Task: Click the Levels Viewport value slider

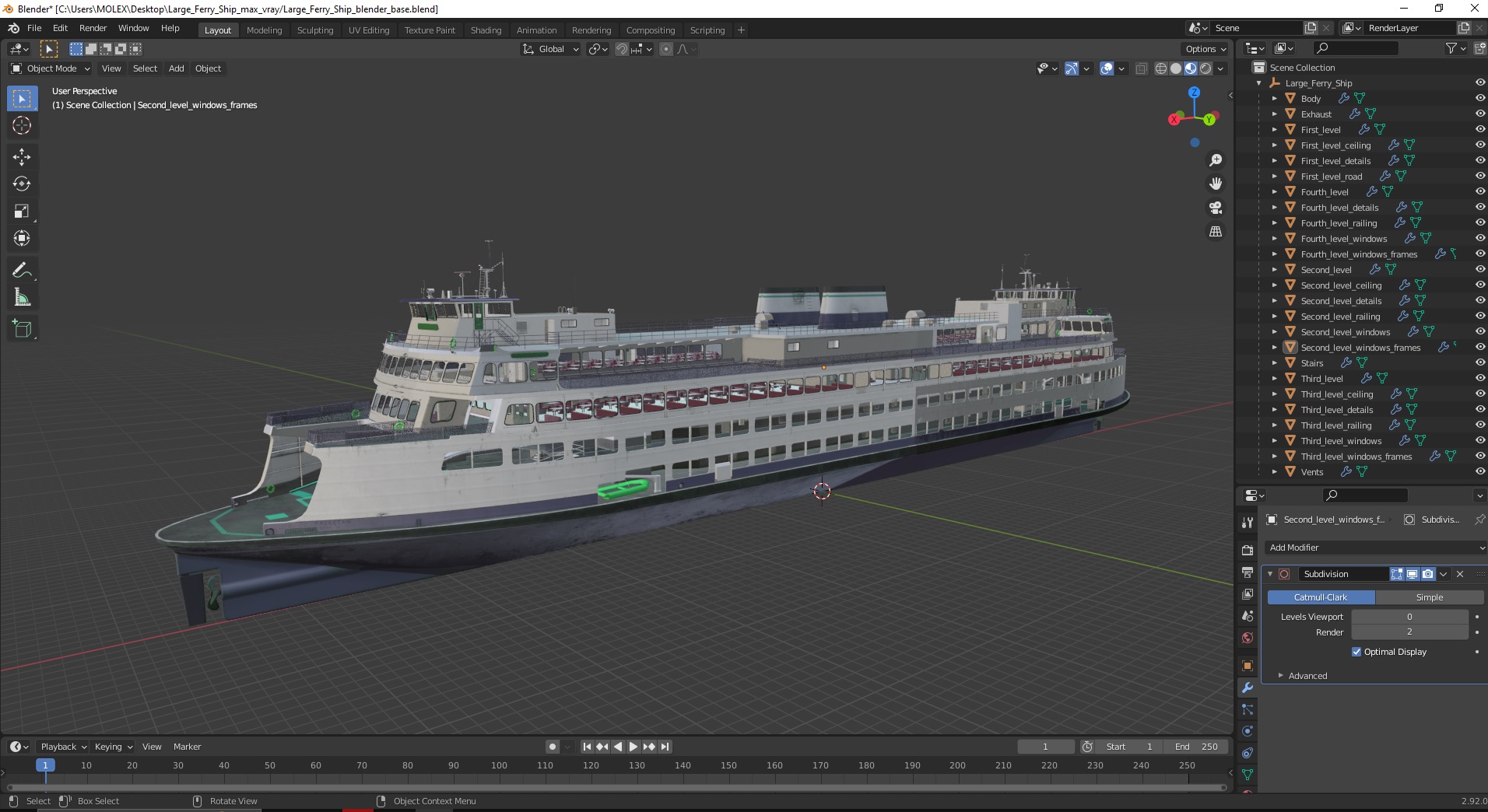Action: click(x=1409, y=617)
